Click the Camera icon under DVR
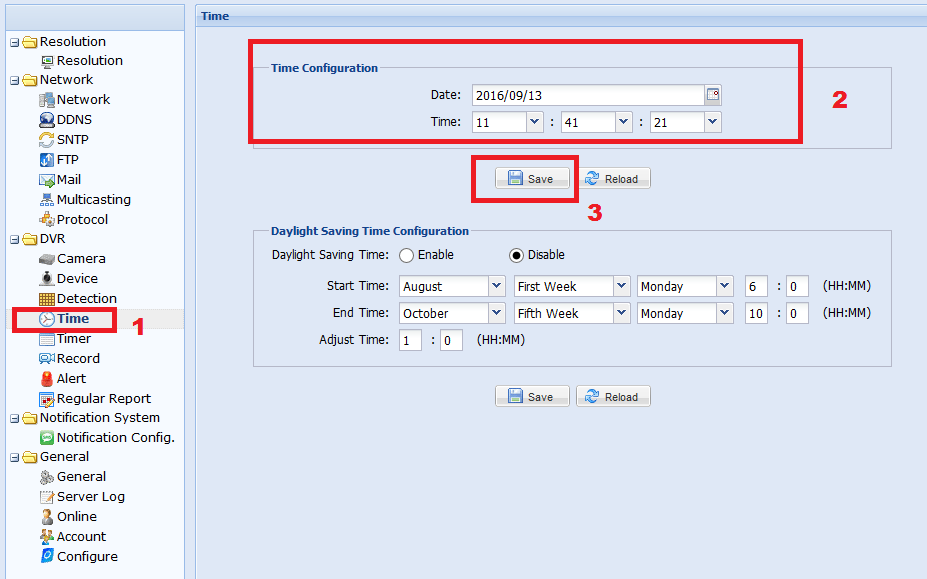The height and width of the screenshot is (579, 927). coord(47,259)
